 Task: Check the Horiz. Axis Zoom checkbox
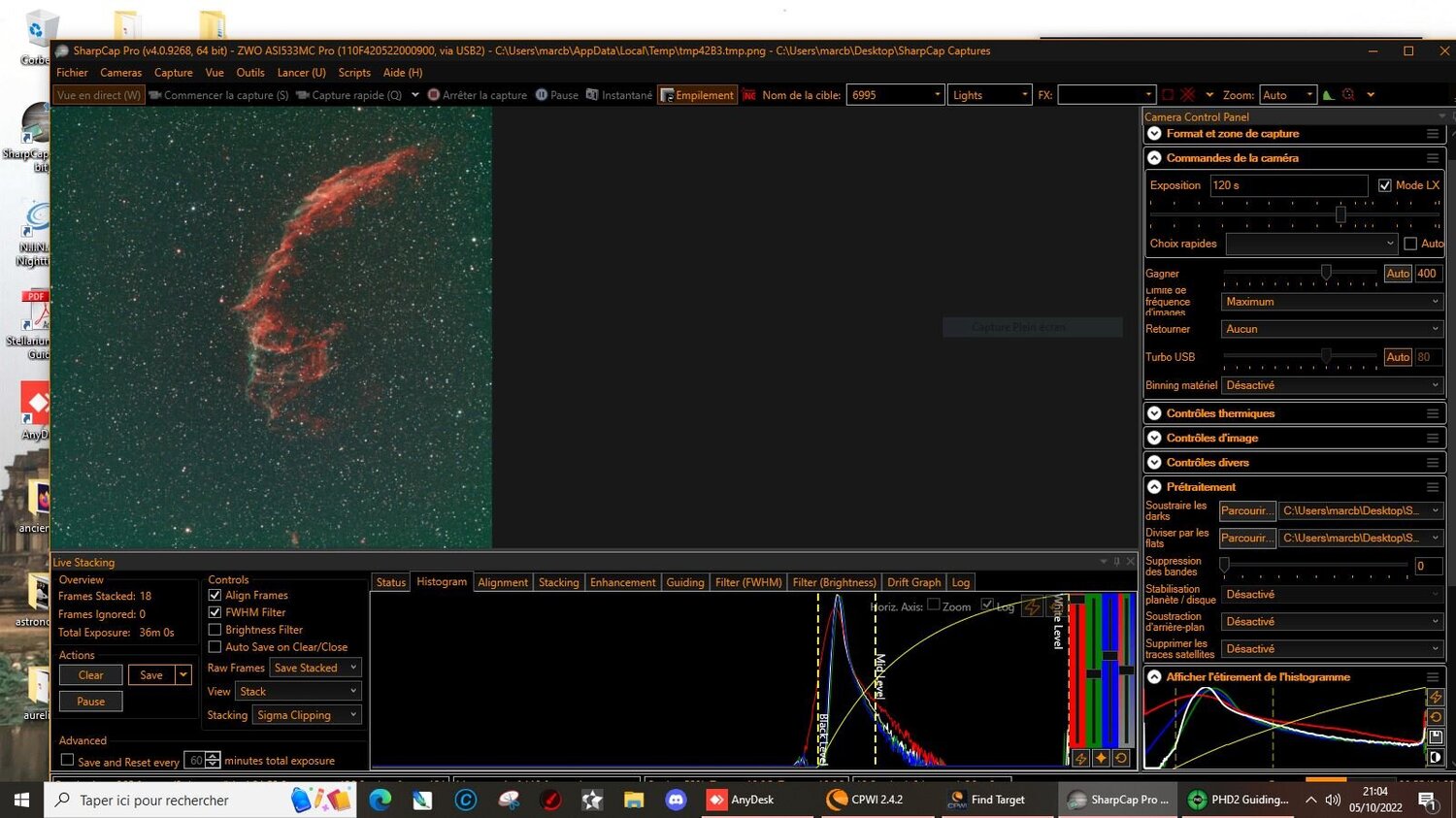(x=934, y=605)
